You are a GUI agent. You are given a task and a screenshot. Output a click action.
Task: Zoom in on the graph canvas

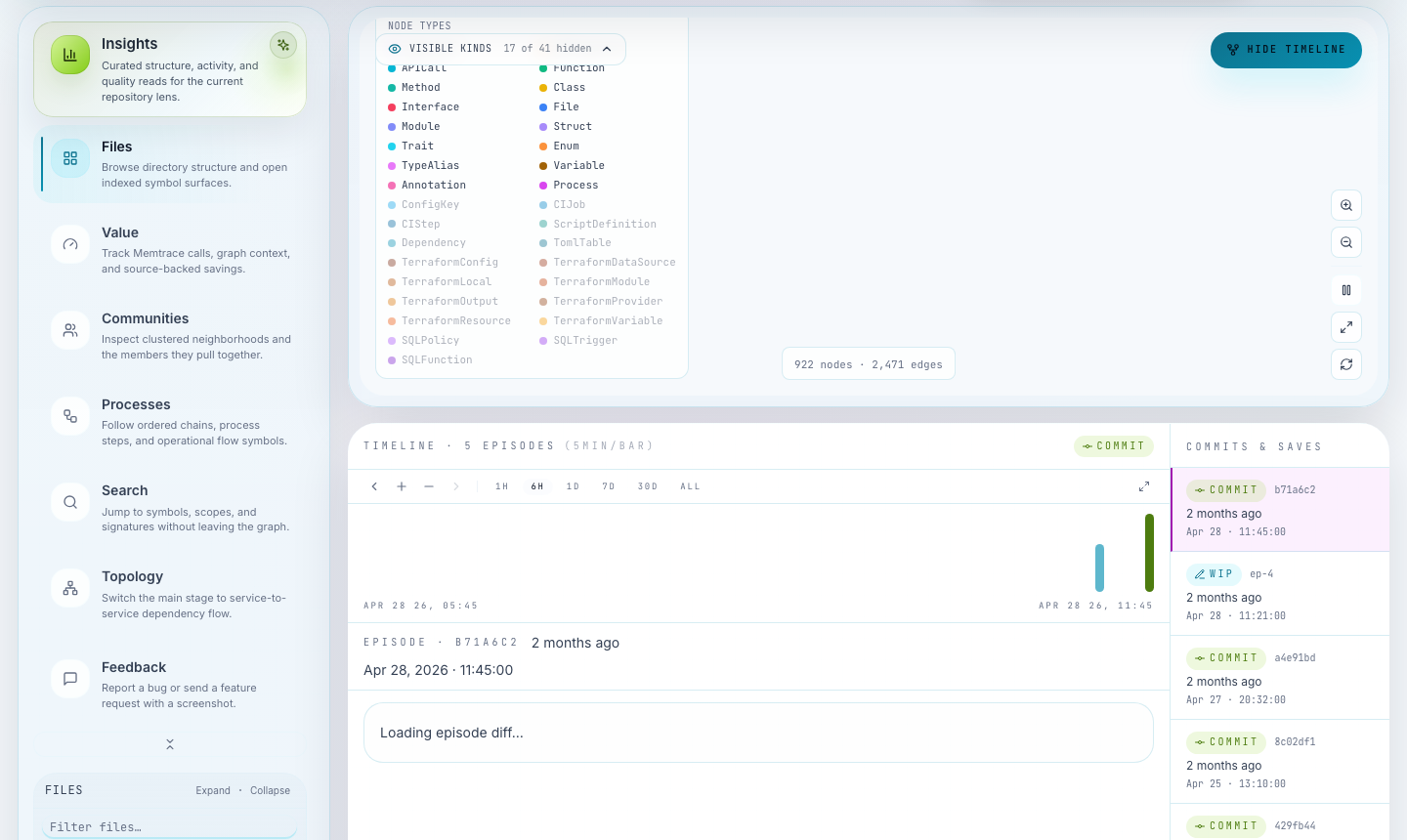1346,205
